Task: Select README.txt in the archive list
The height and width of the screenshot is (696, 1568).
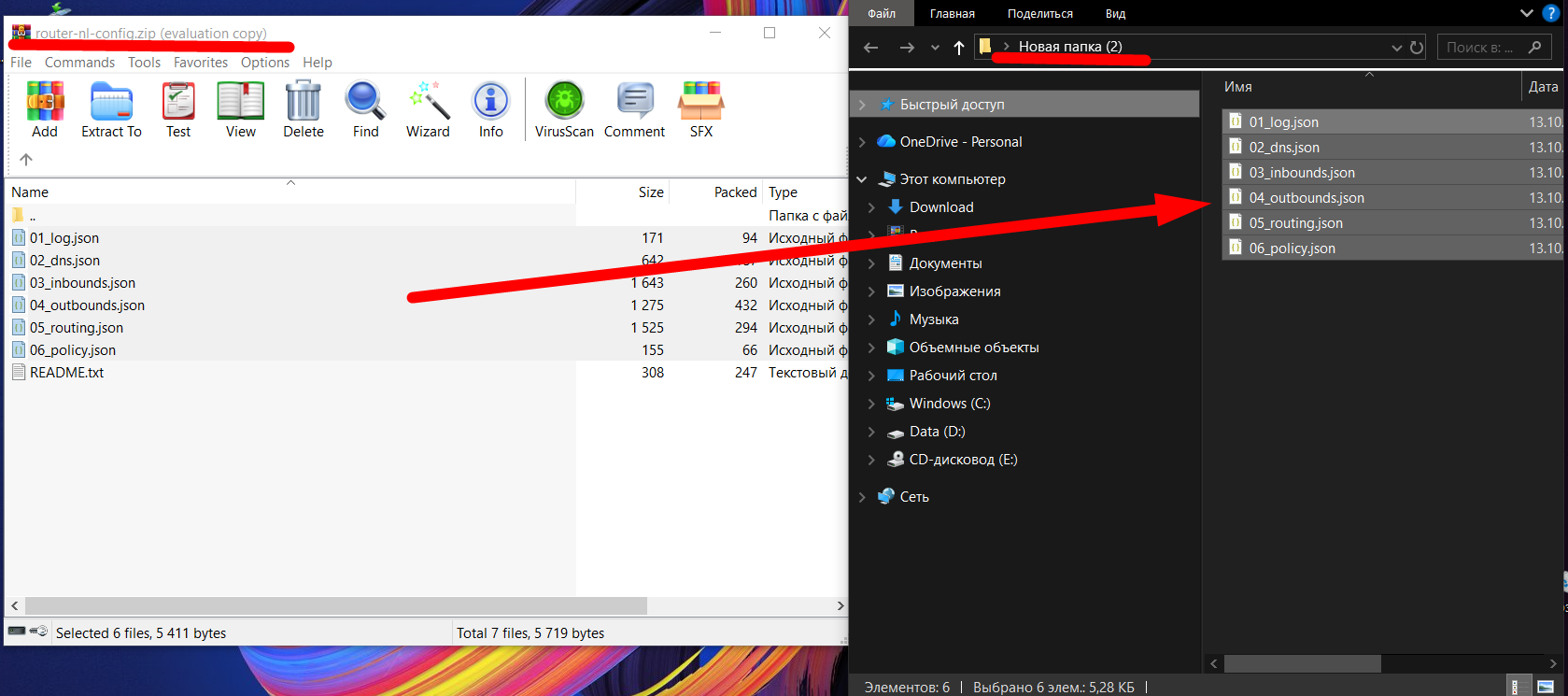Action: click(x=66, y=373)
